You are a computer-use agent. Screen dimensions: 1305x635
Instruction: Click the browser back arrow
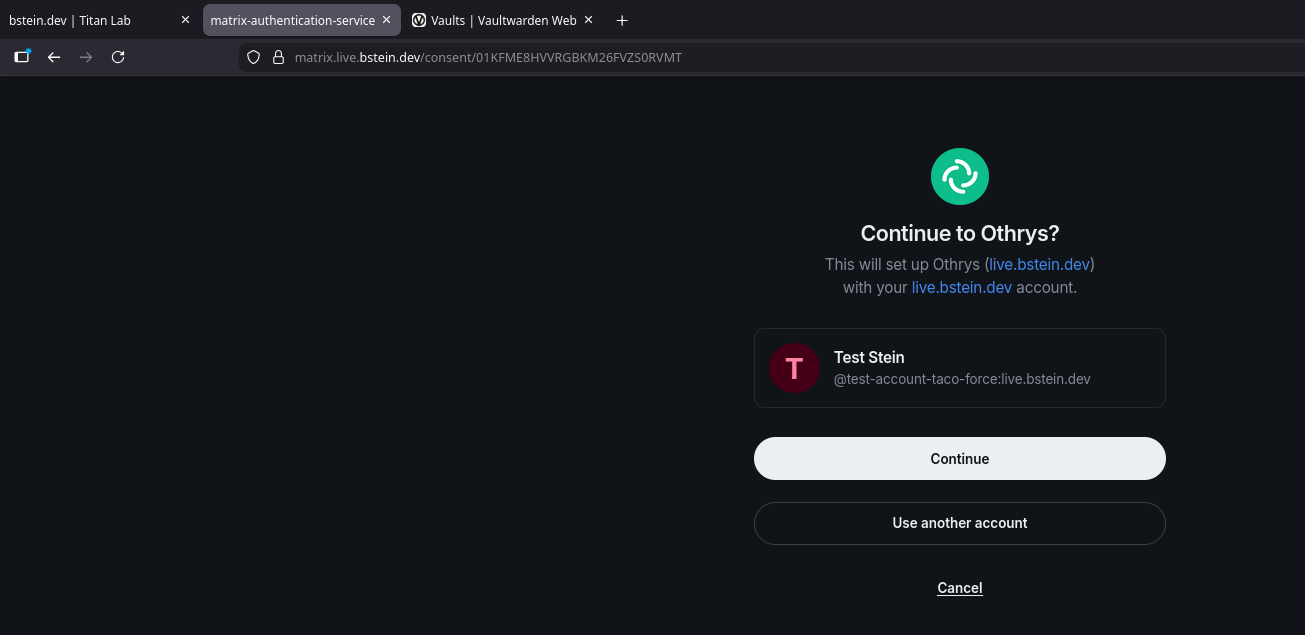tap(54, 57)
